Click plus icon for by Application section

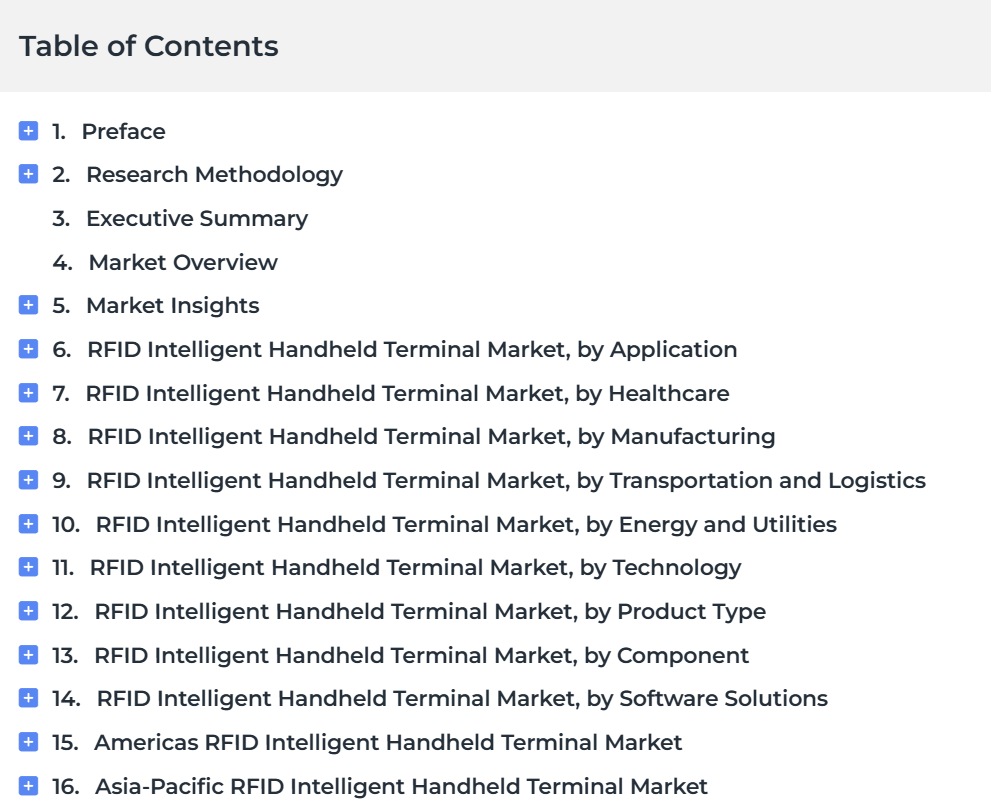click(28, 349)
